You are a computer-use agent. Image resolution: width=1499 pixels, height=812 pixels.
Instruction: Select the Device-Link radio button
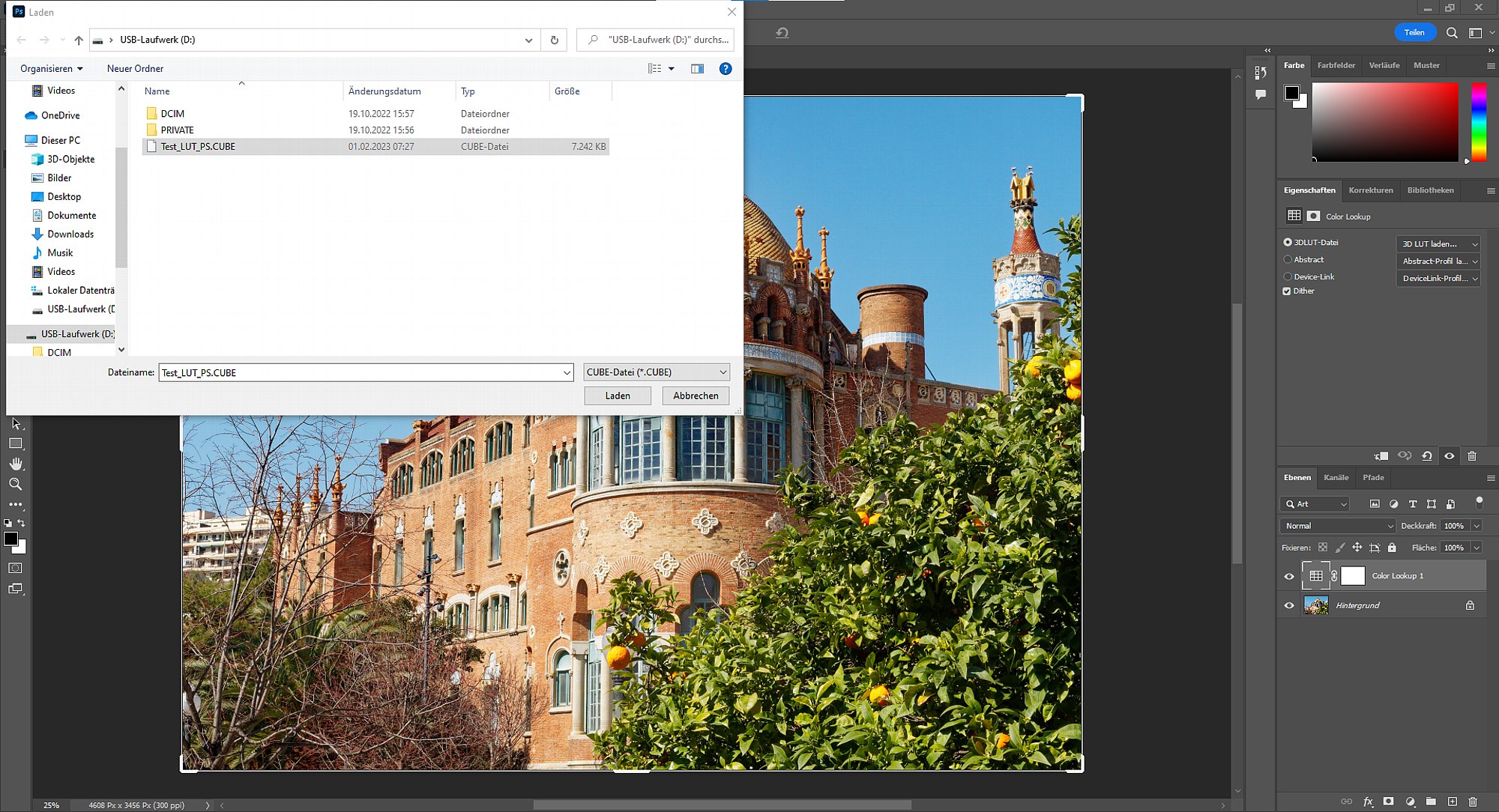[x=1288, y=277]
